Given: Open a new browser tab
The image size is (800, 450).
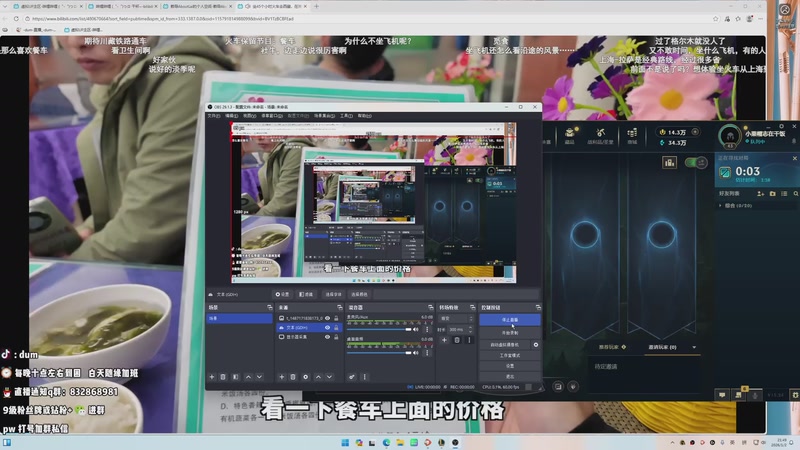Looking at the screenshot, I should (x=316, y=7).
